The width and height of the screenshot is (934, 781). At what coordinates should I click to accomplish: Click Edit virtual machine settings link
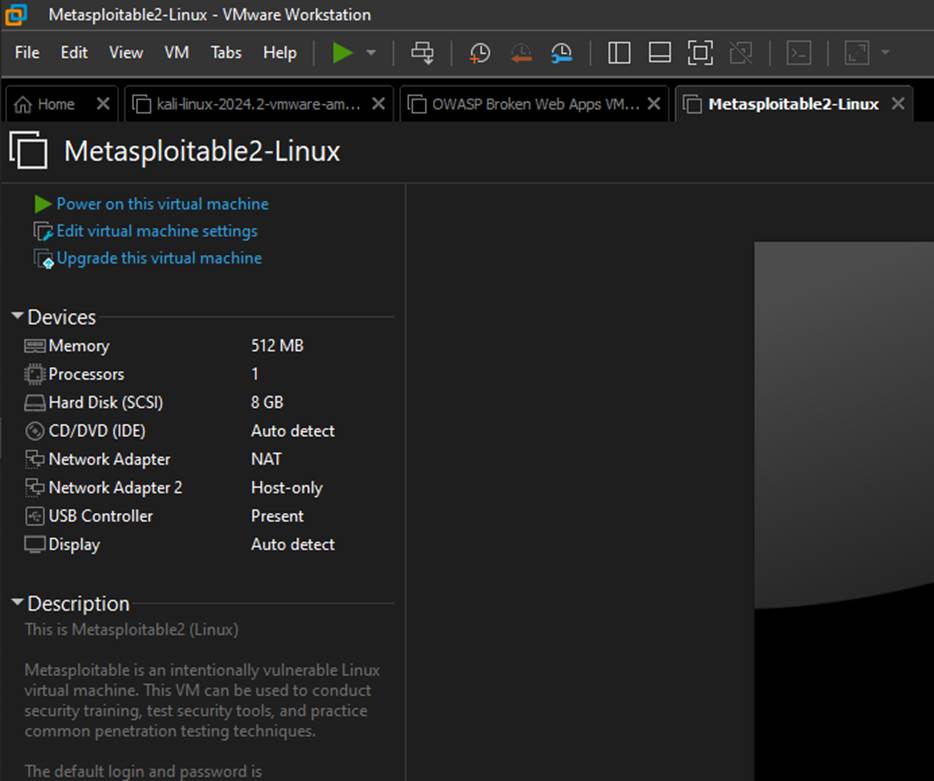(x=157, y=231)
